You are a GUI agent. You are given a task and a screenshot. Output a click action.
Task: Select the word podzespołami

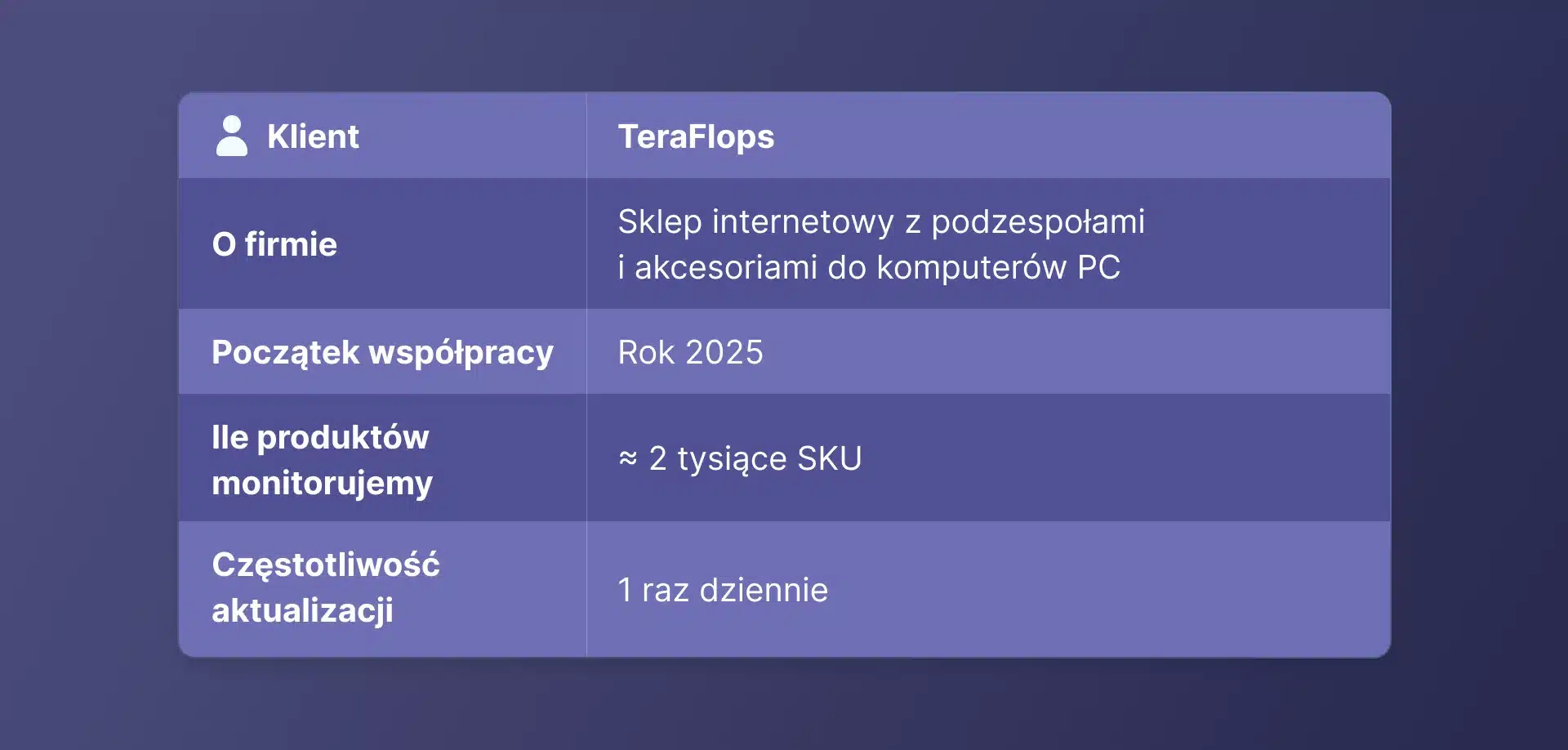tap(1037, 222)
